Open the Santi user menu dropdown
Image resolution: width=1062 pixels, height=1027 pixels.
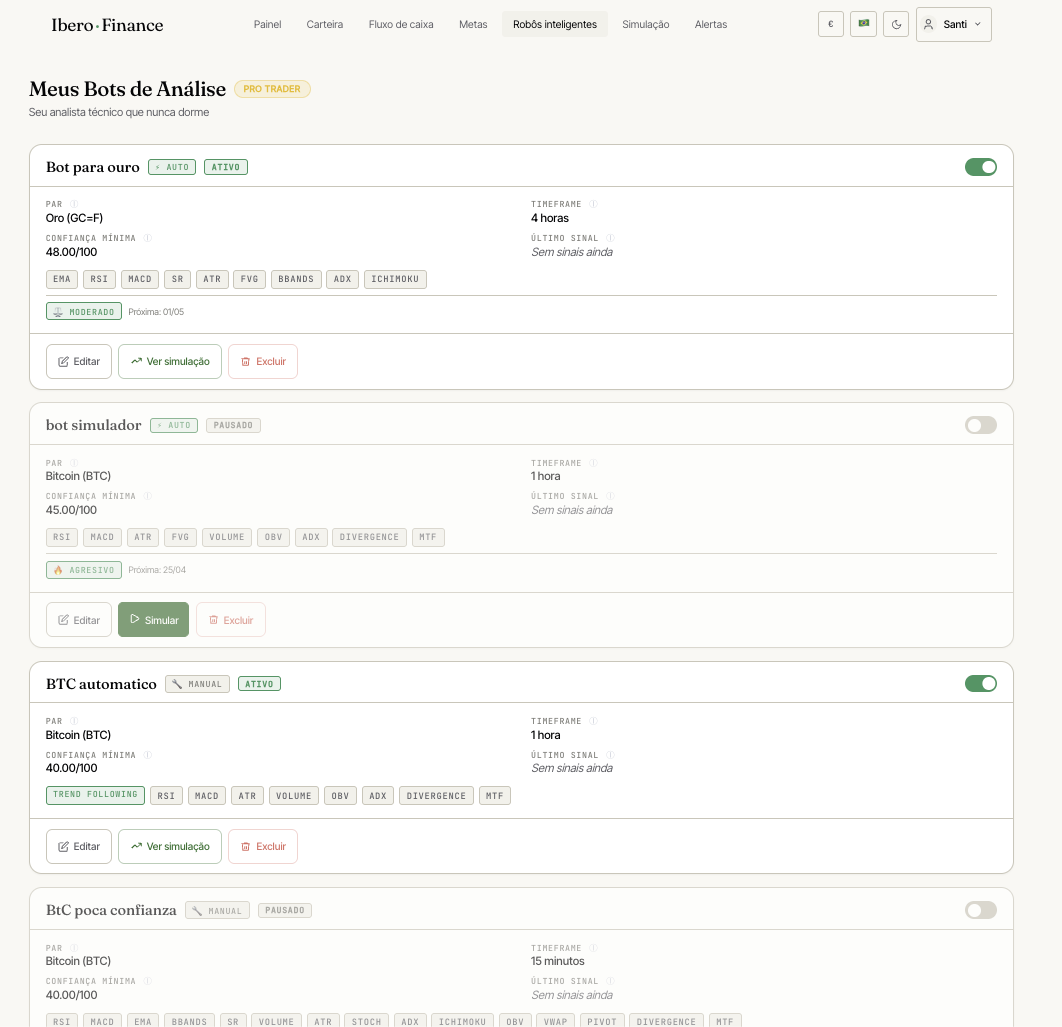tap(953, 24)
